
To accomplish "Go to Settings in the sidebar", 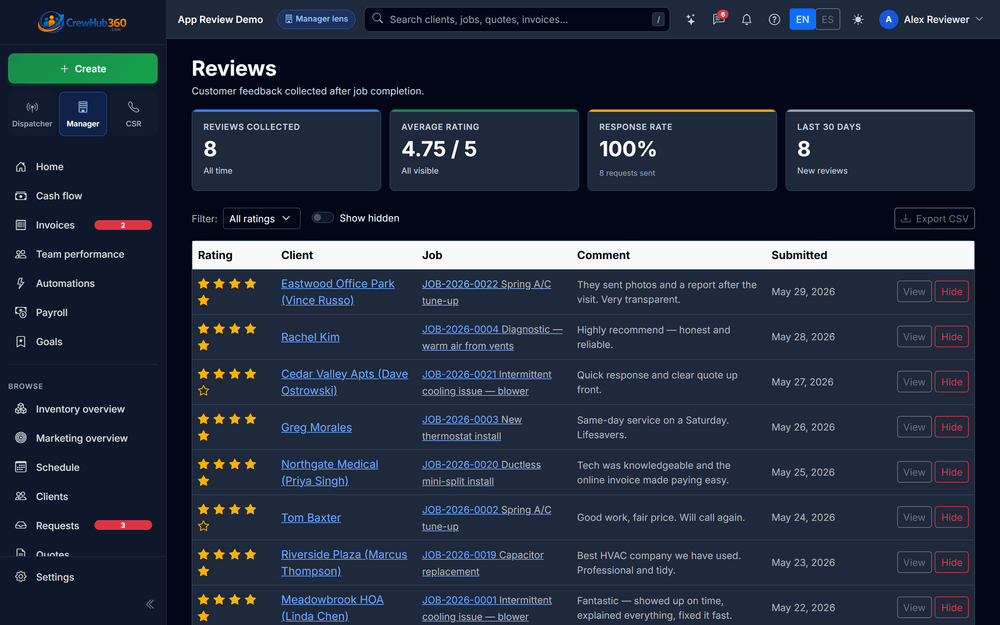I will (x=83, y=577).
